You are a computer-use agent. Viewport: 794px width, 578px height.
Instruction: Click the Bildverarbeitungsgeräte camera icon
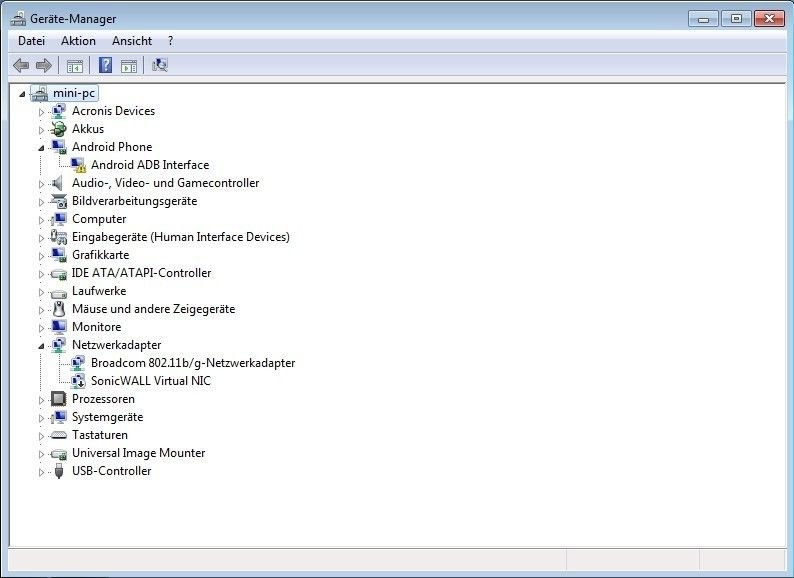tap(59, 201)
